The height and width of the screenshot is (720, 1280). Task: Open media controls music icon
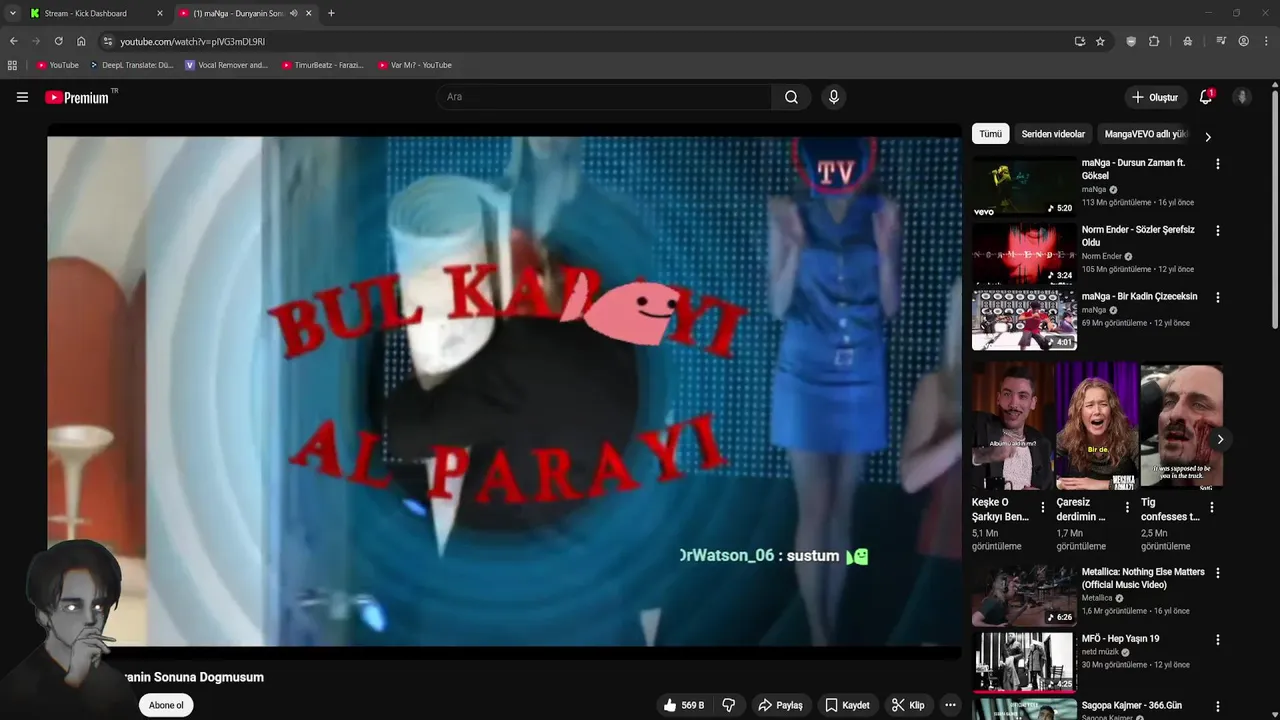point(1221,41)
